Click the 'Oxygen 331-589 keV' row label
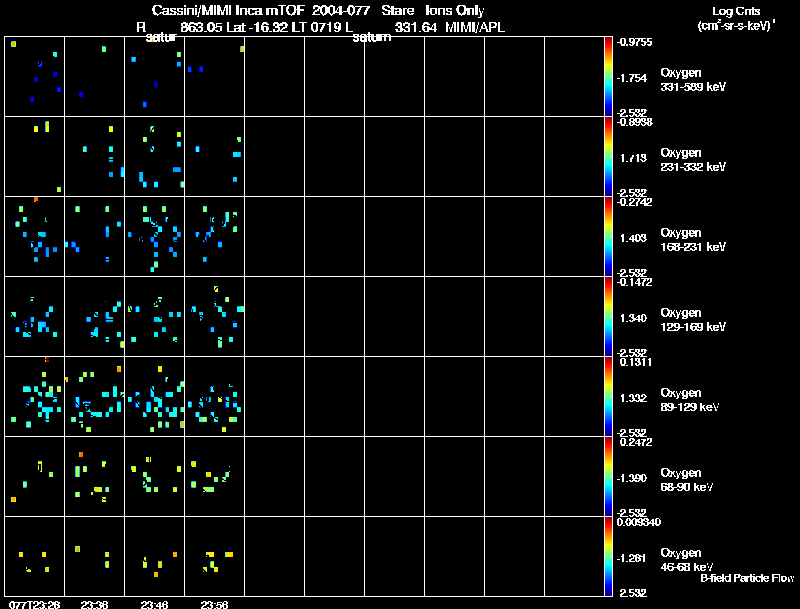800x609 pixels. click(693, 80)
